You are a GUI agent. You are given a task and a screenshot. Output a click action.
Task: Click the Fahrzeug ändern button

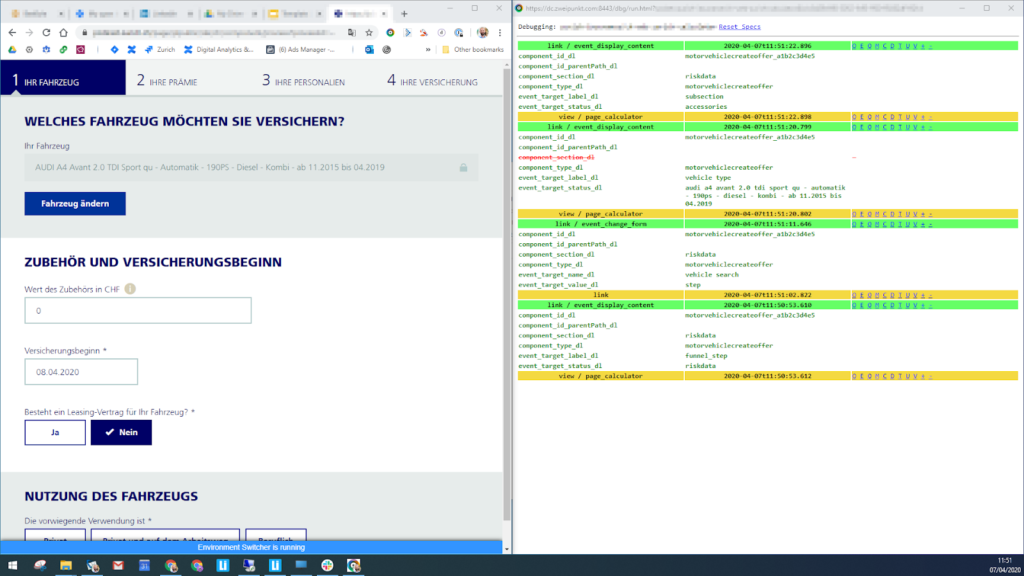coord(75,203)
